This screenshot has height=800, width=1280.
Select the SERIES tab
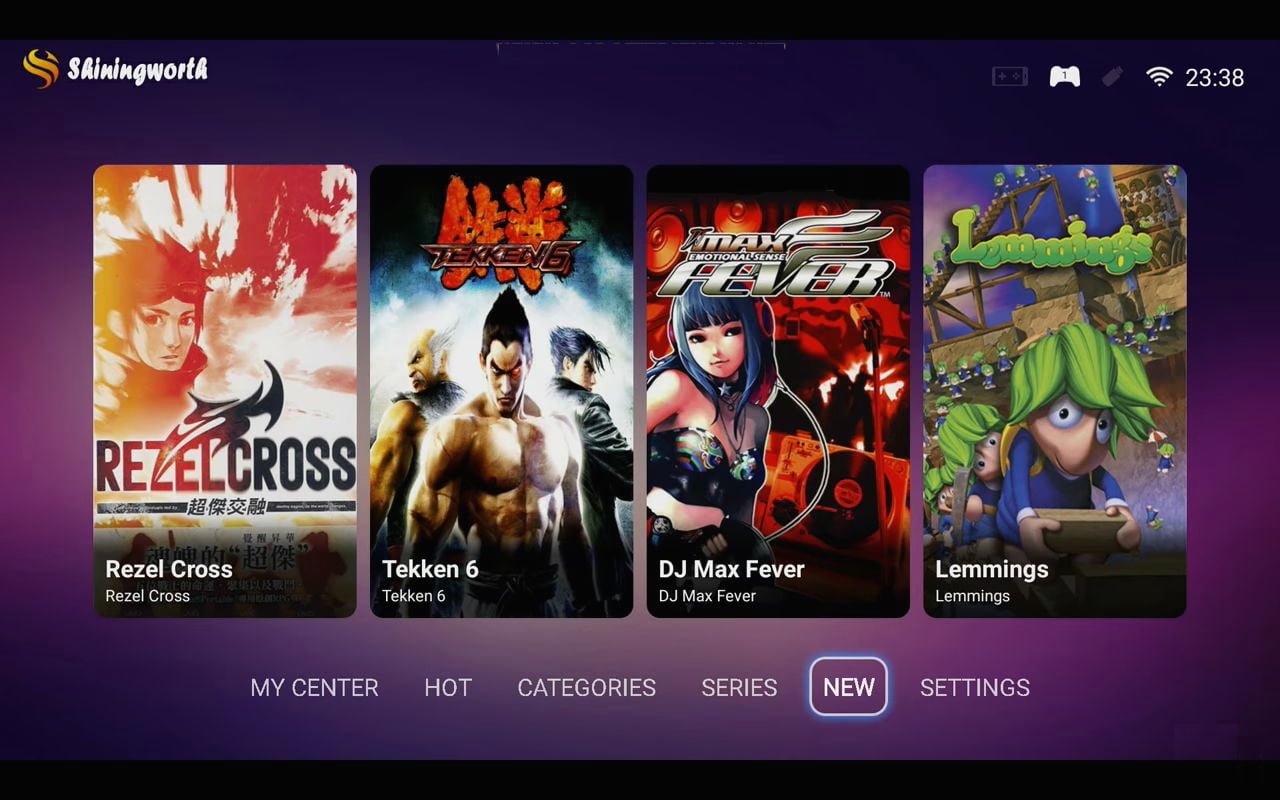(x=739, y=688)
